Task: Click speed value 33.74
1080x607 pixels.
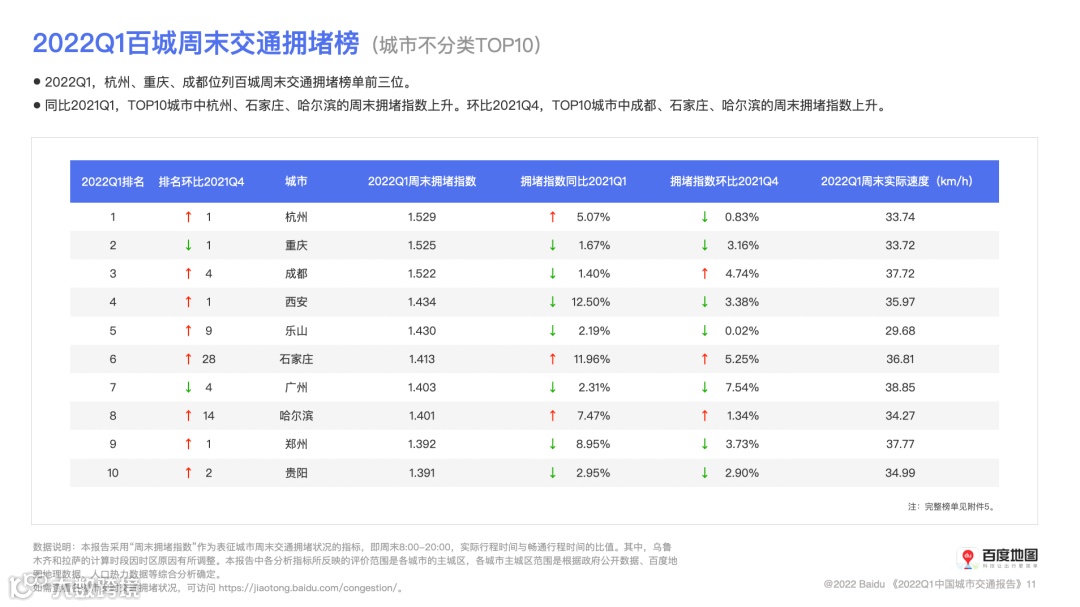Action: click(900, 217)
